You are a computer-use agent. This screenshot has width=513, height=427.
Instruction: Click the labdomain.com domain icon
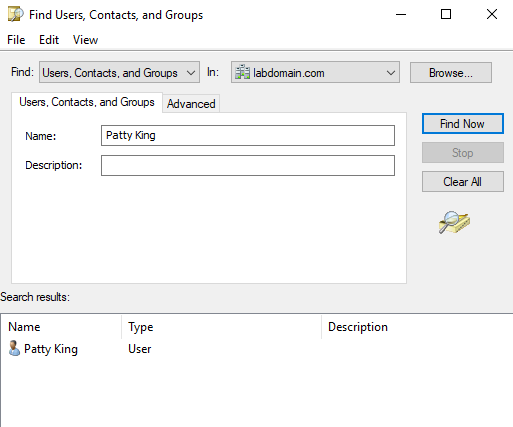242,72
